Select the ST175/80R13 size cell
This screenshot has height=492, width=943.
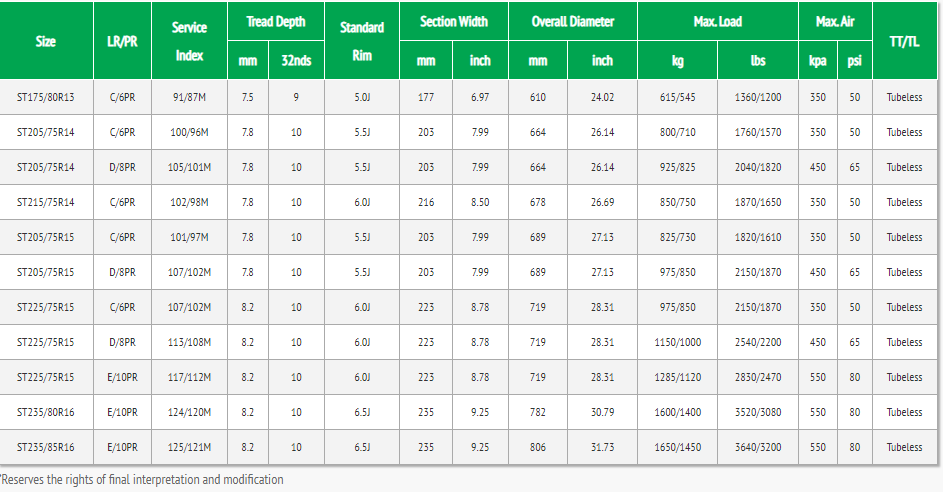(x=46, y=98)
